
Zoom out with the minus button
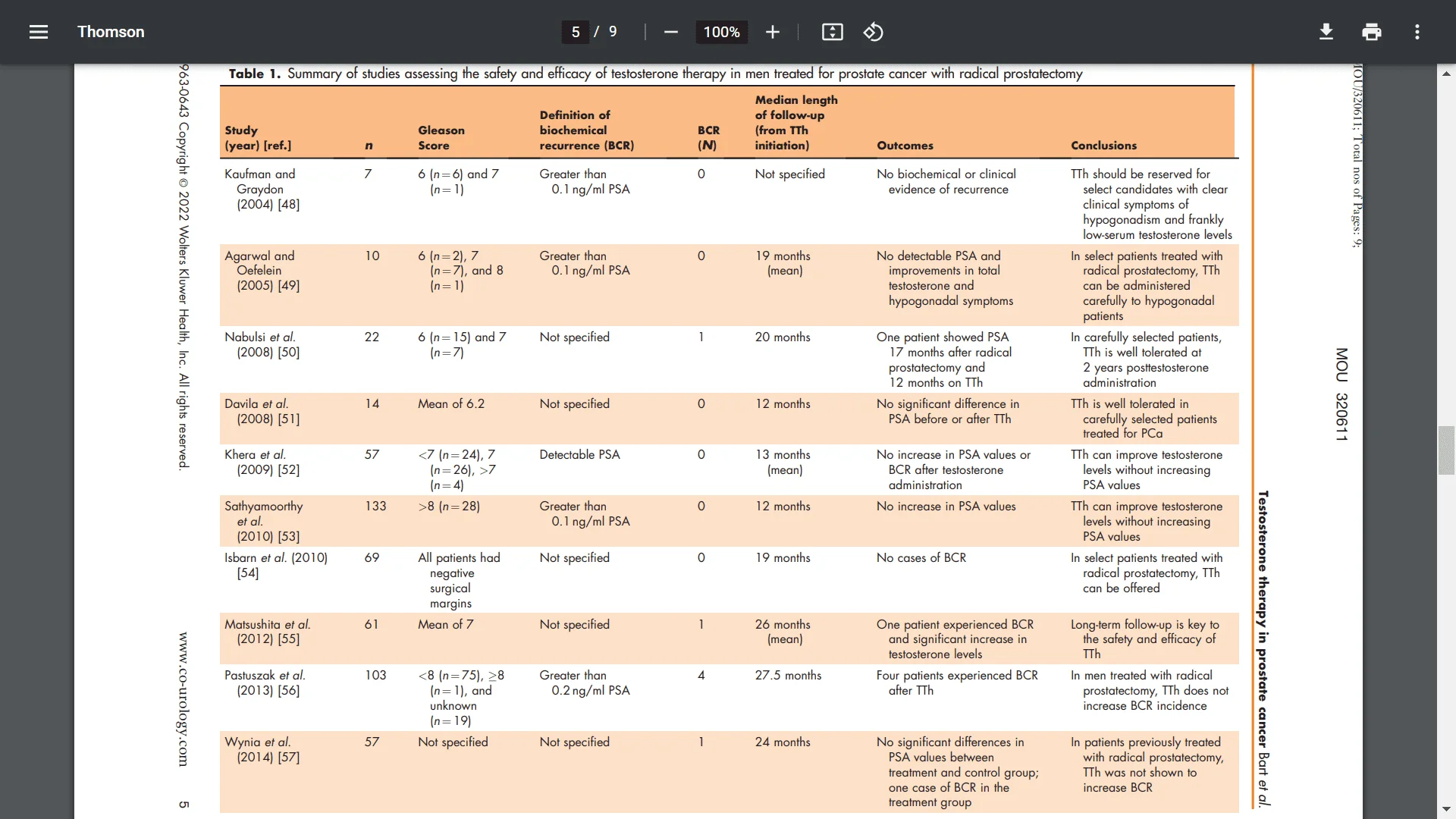coord(670,32)
